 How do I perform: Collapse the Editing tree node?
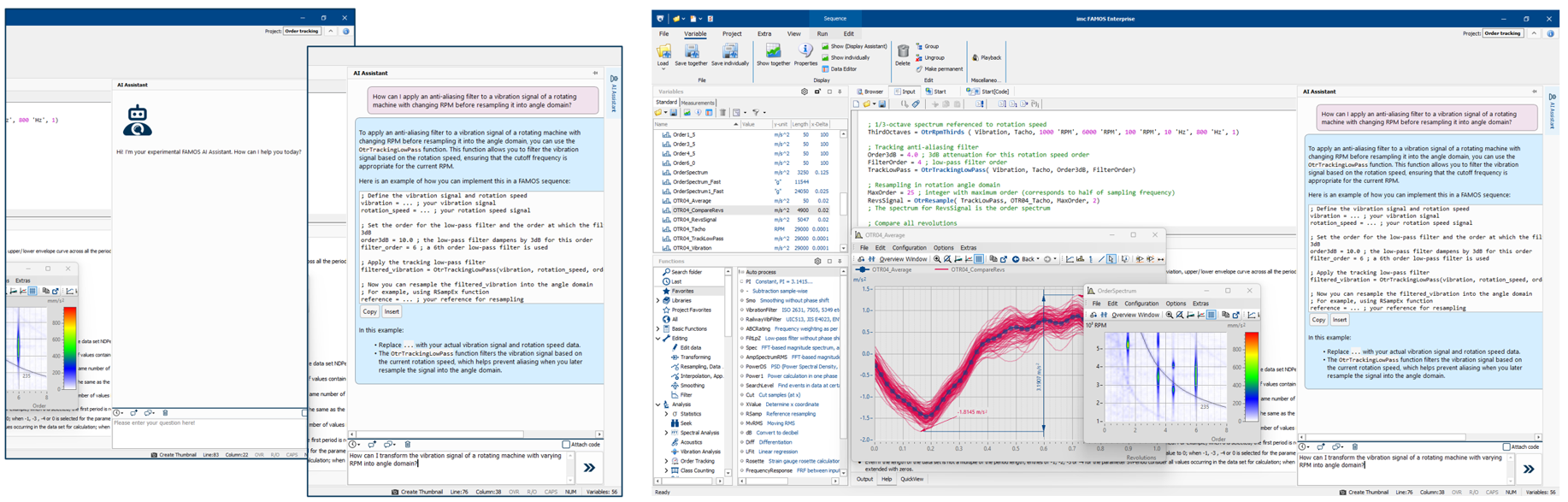tap(658, 339)
